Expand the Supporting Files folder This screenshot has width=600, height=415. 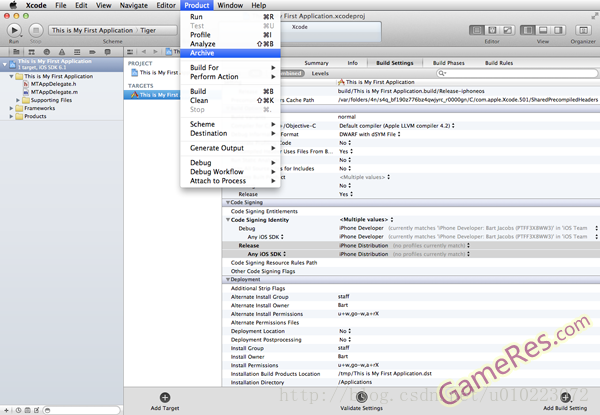(x=18, y=100)
